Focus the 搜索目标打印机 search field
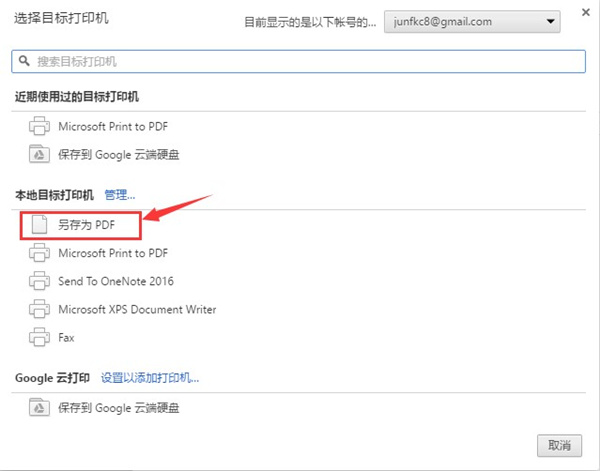This screenshot has height=471, width=600. click(x=298, y=61)
